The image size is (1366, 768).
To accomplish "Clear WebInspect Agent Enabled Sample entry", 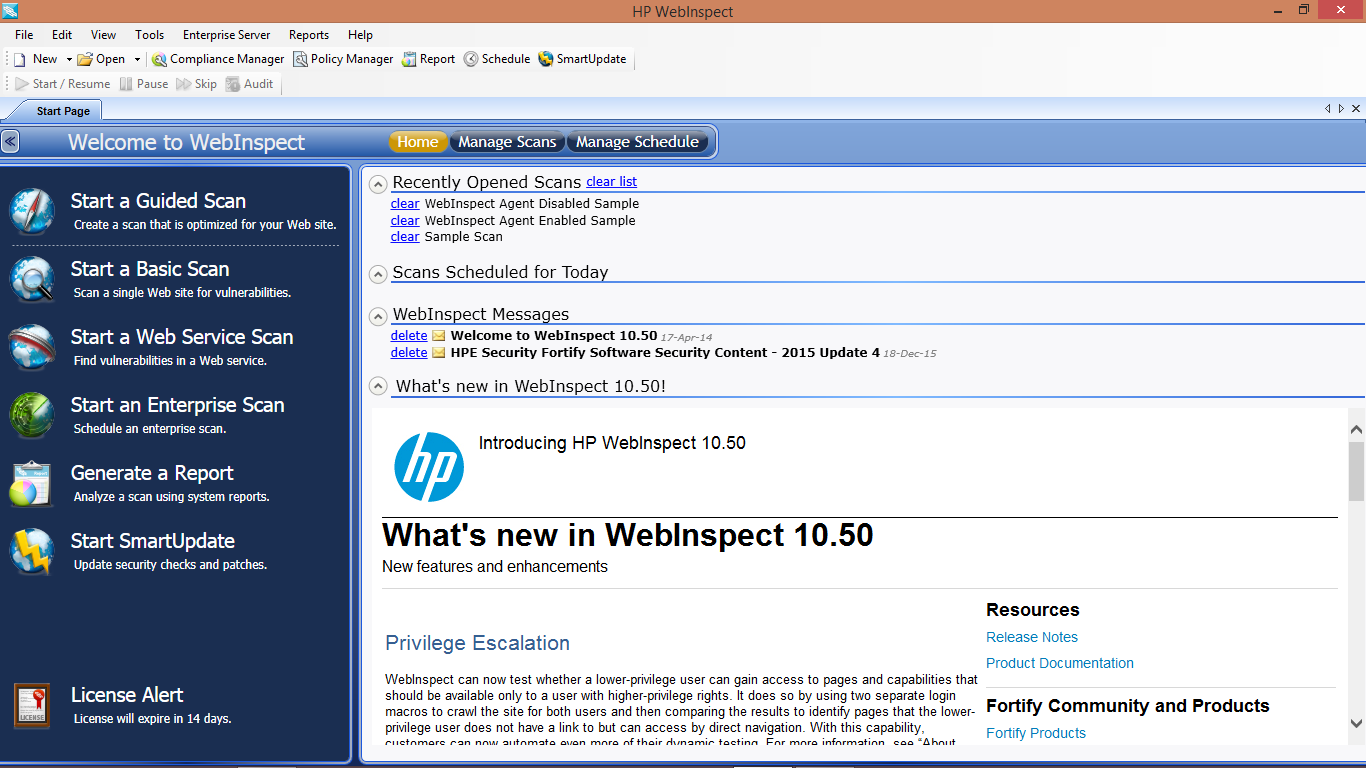I will point(405,221).
